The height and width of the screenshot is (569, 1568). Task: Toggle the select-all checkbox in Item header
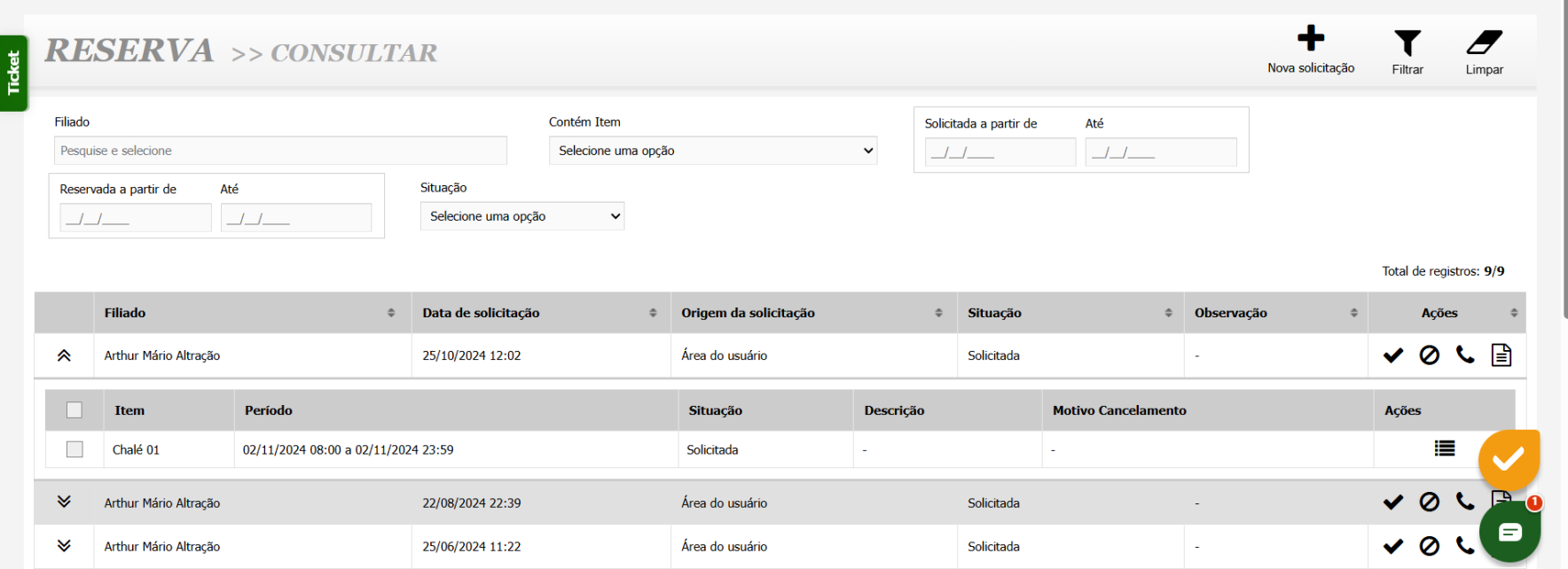74,409
